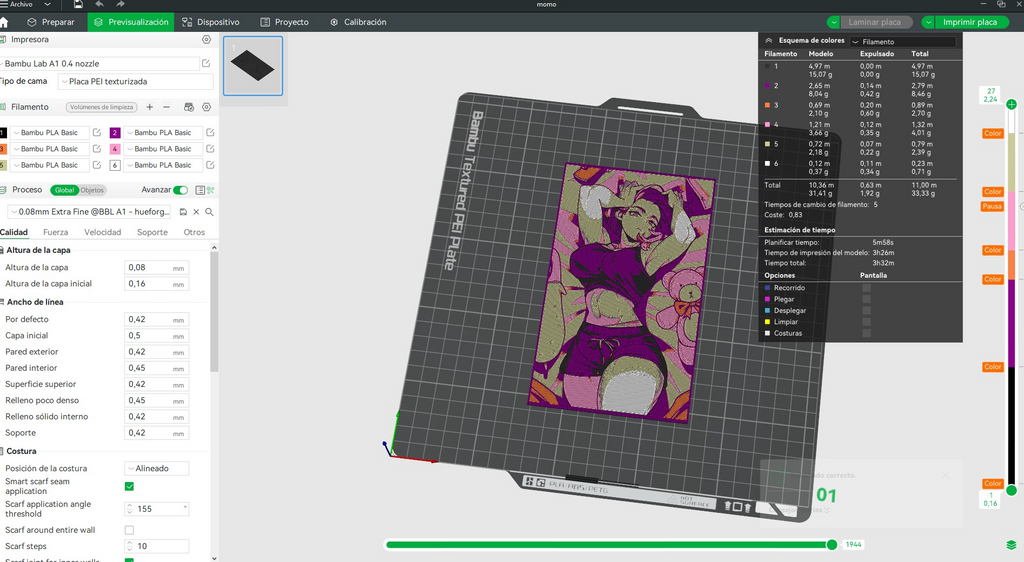This screenshot has width=1024, height=562.
Task: Open filament 2 material dropdown
Action: tap(163, 133)
